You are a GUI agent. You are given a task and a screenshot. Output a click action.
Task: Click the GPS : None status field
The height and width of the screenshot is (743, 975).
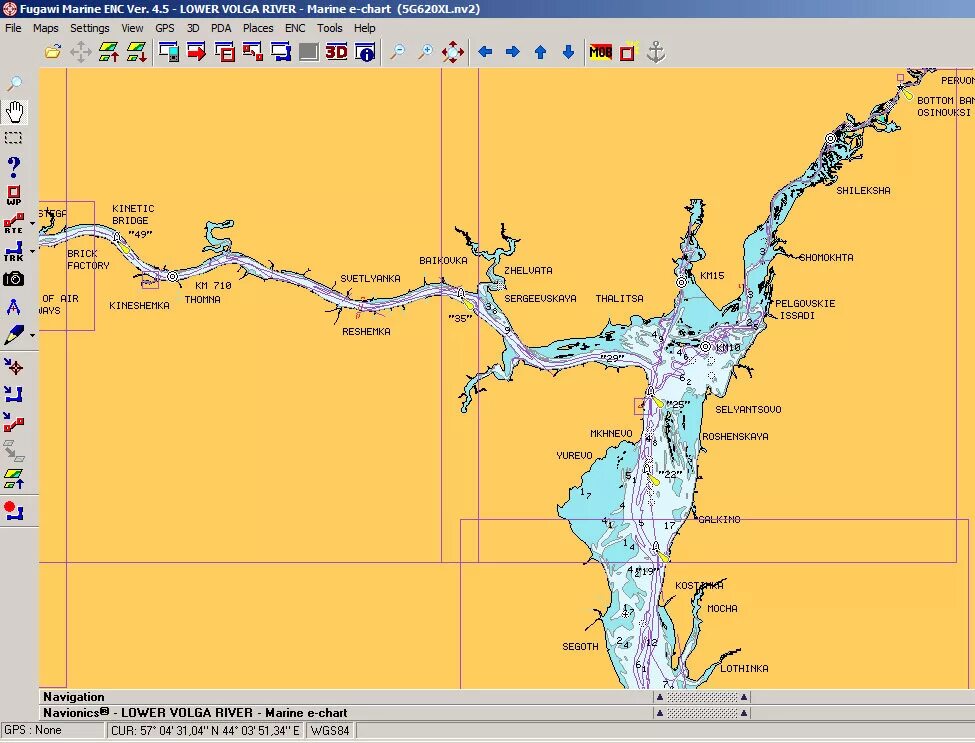(53, 731)
